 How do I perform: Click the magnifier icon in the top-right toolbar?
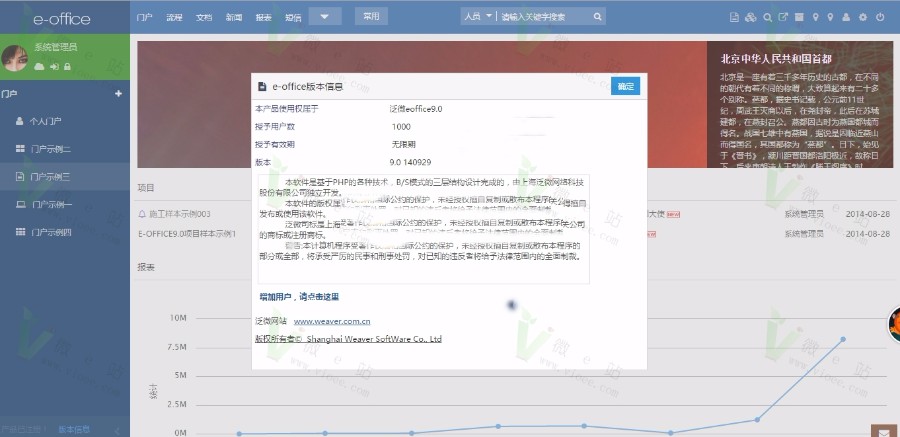(767, 17)
